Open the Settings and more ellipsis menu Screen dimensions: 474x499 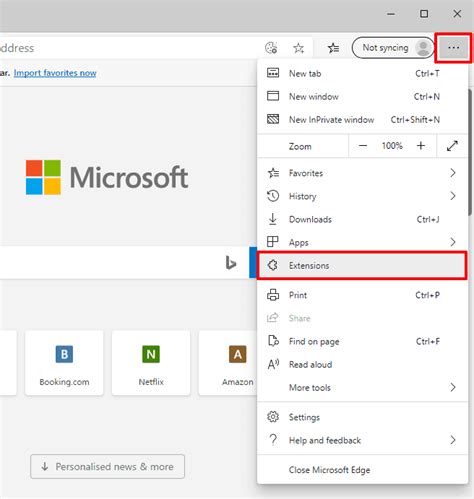coord(453,48)
